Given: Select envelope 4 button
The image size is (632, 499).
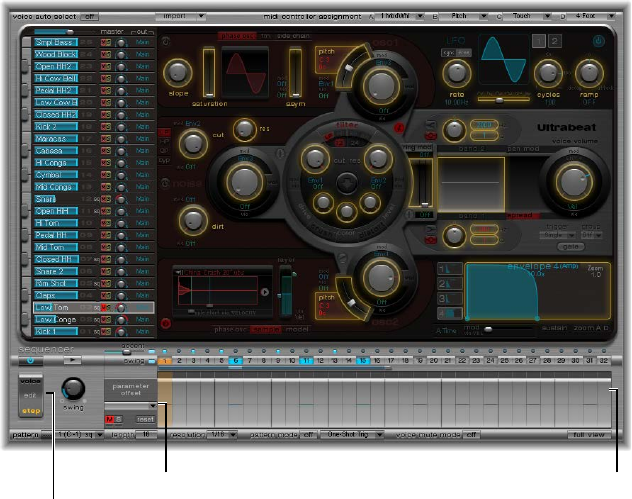Looking at the screenshot, I should (449, 313).
